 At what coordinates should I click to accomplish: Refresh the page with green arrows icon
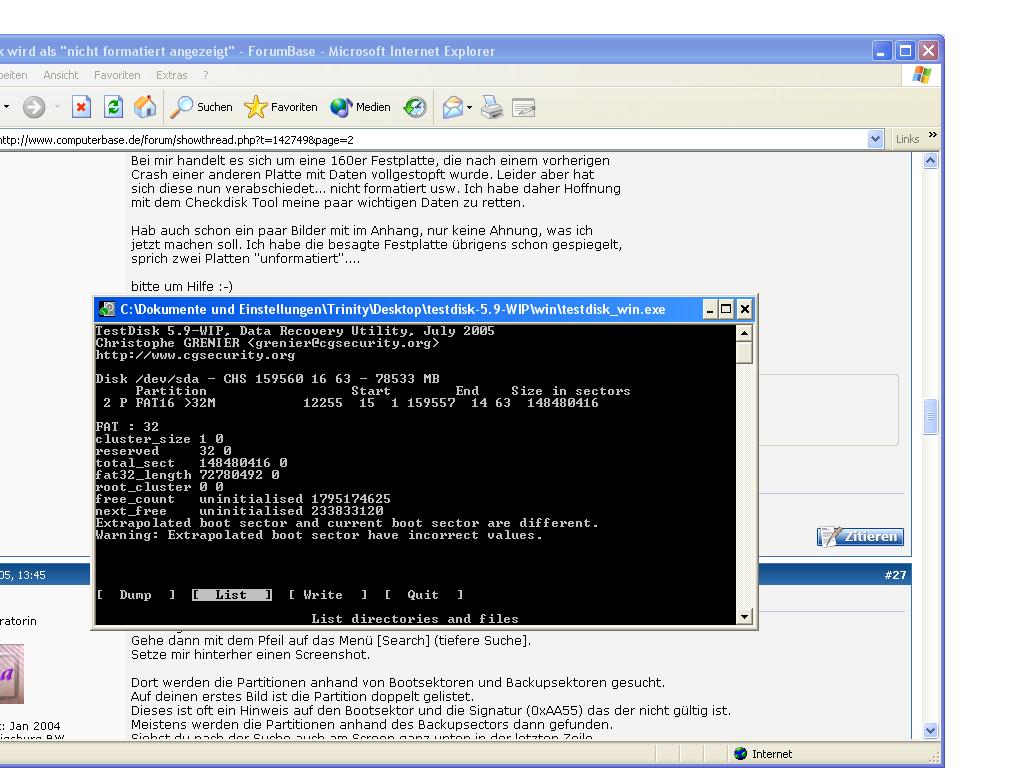[113, 107]
